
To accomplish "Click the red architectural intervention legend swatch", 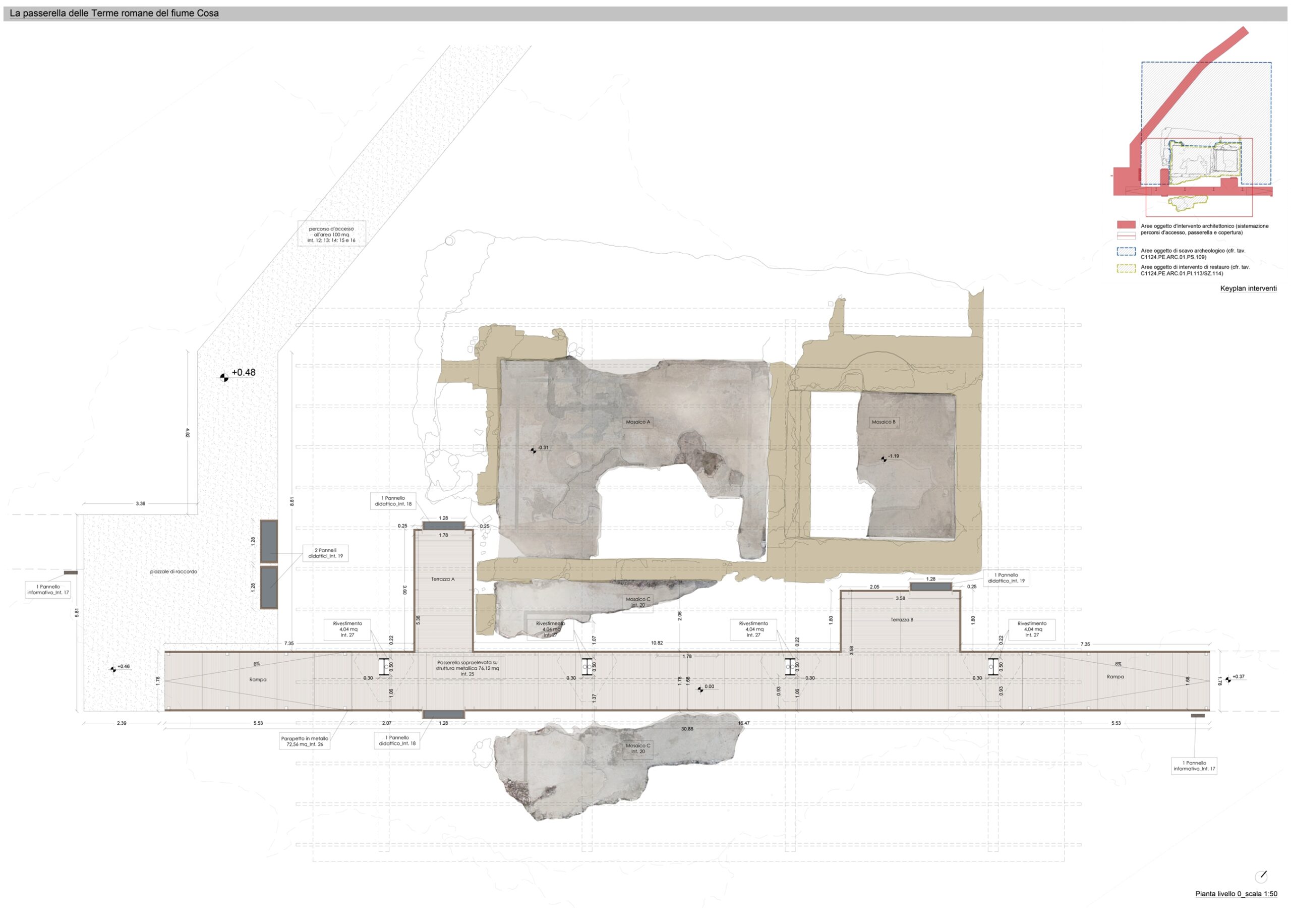I will 1126,225.
